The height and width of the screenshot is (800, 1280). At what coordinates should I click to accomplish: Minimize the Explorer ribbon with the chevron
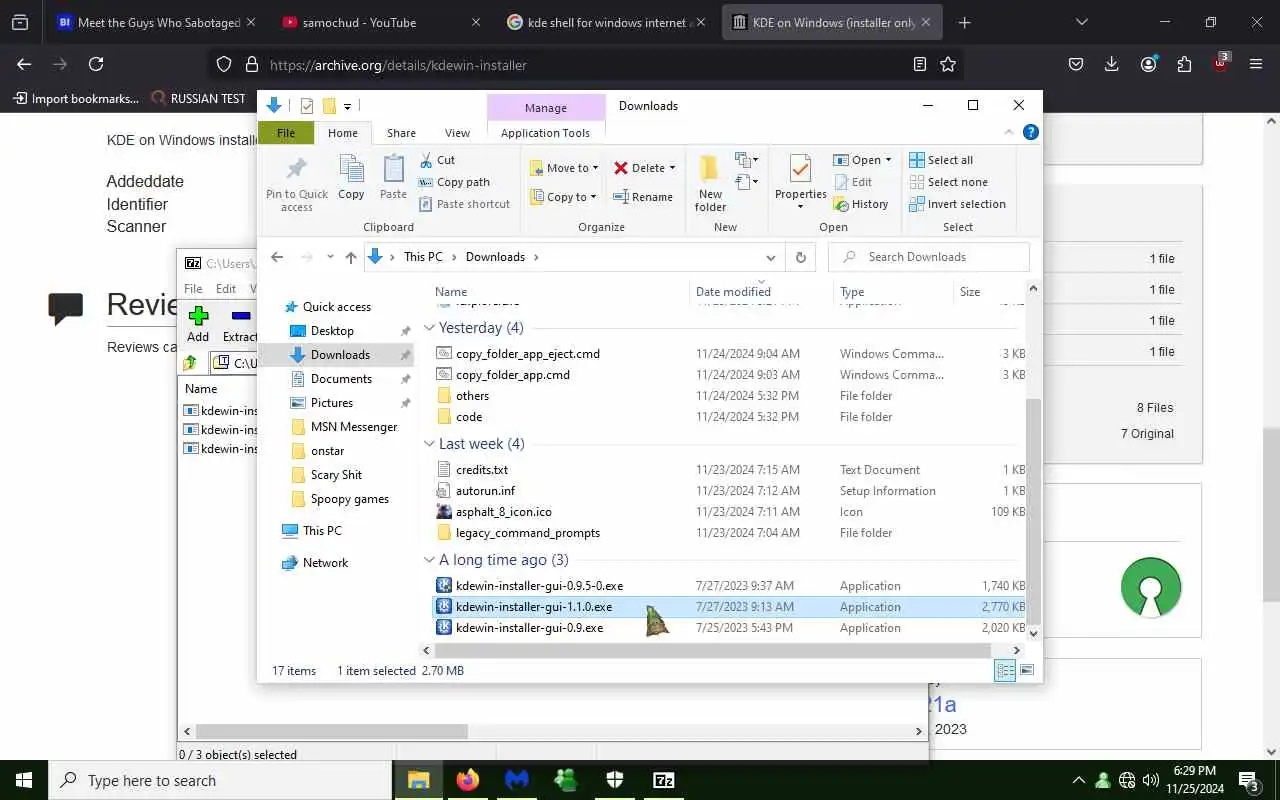[x=1009, y=132]
